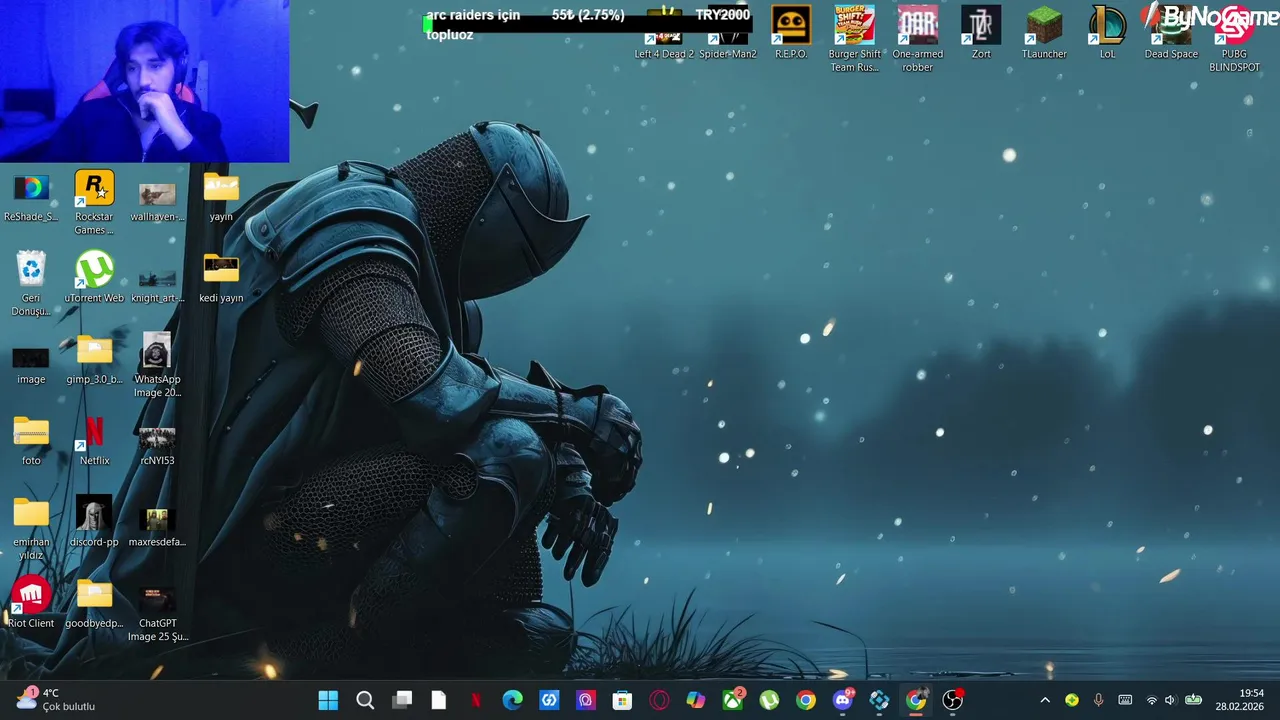Open the touch keyboard tray icon
Image resolution: width=1280 pixels, height=720 pixels.
(1125, 700)
